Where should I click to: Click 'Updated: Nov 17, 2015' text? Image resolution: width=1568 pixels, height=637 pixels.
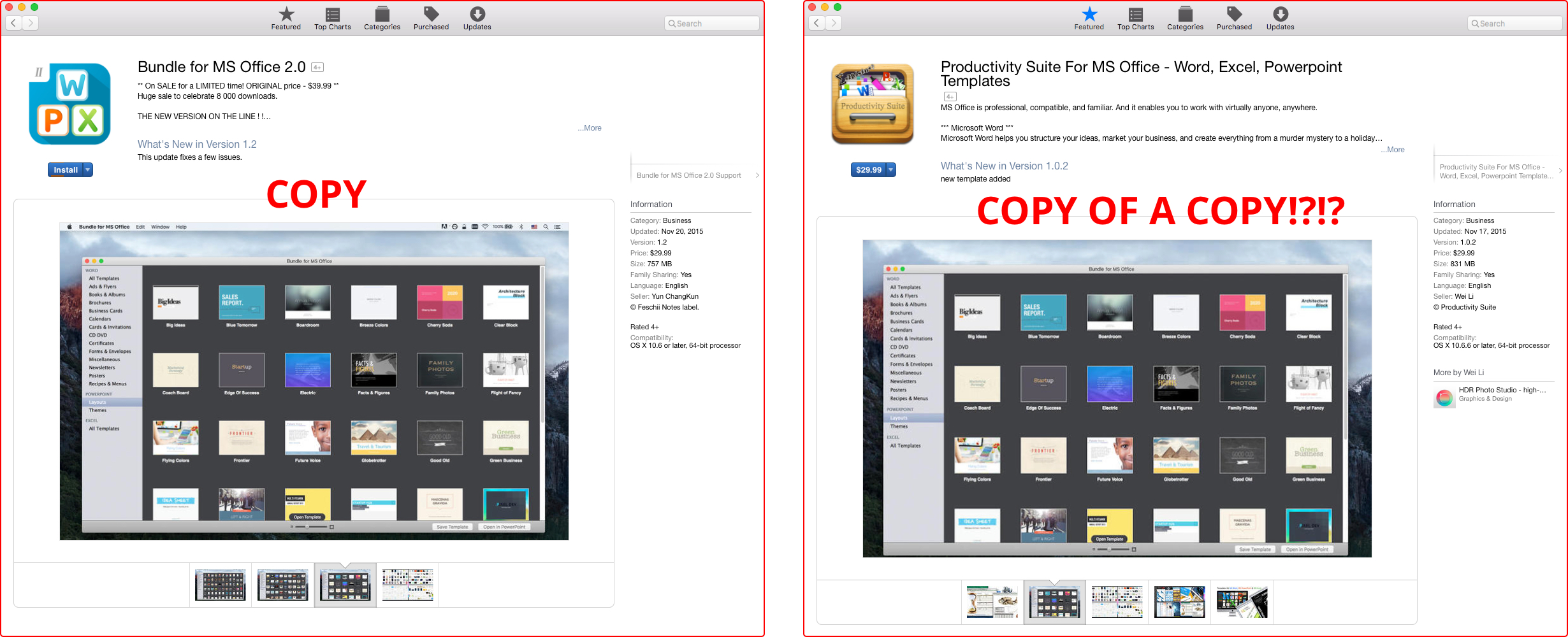1470,231
